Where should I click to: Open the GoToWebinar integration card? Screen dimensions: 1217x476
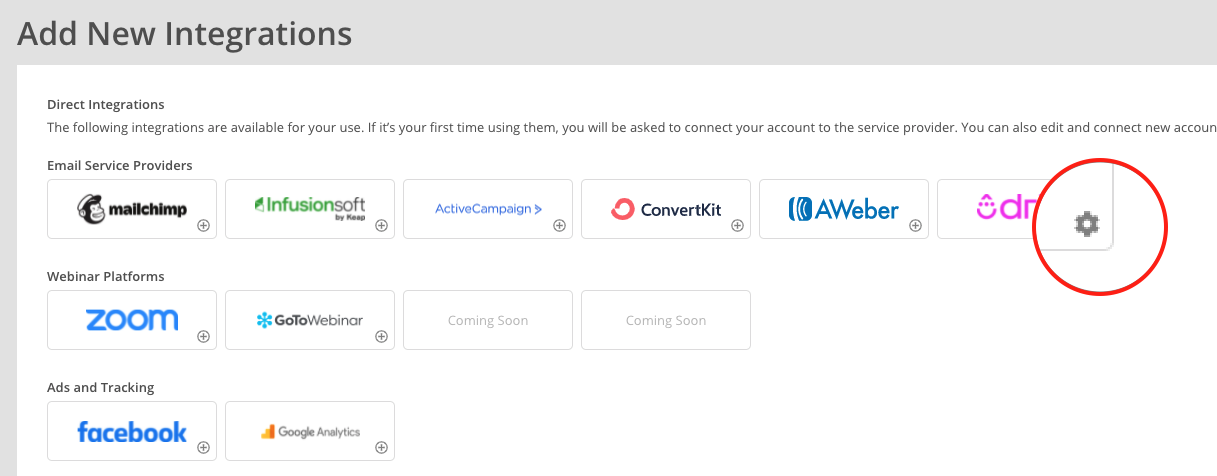pos(310,320)
